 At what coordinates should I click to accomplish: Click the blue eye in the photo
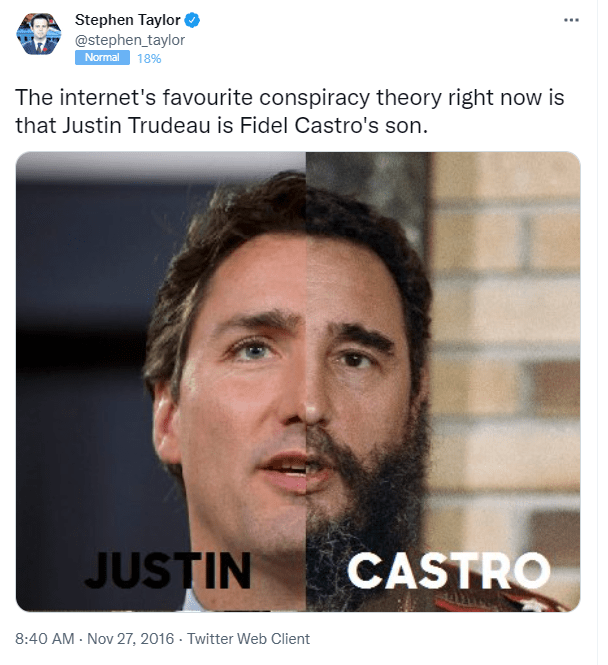pos(252,351)
